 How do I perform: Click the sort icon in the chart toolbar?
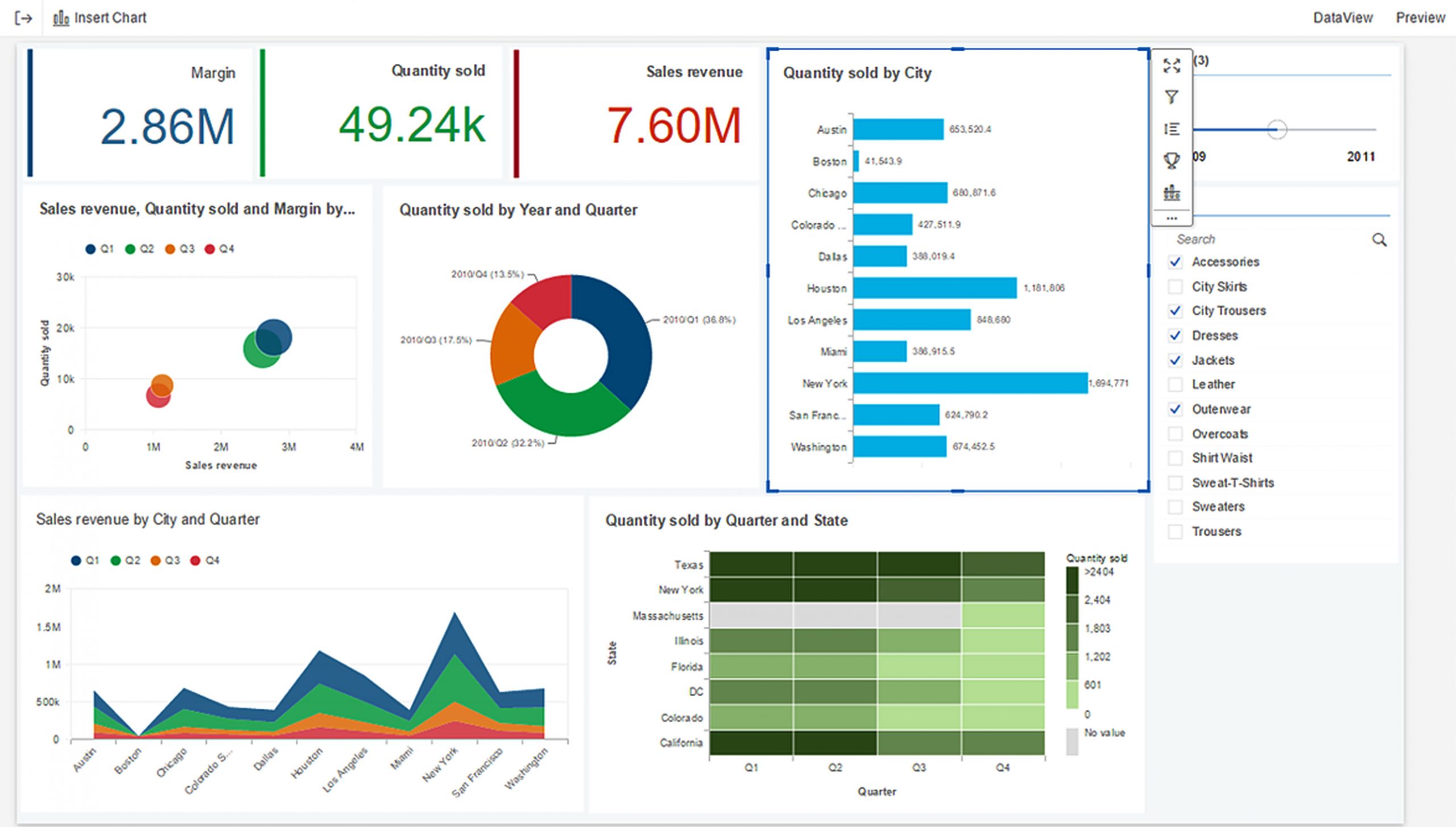(1172, 129)
